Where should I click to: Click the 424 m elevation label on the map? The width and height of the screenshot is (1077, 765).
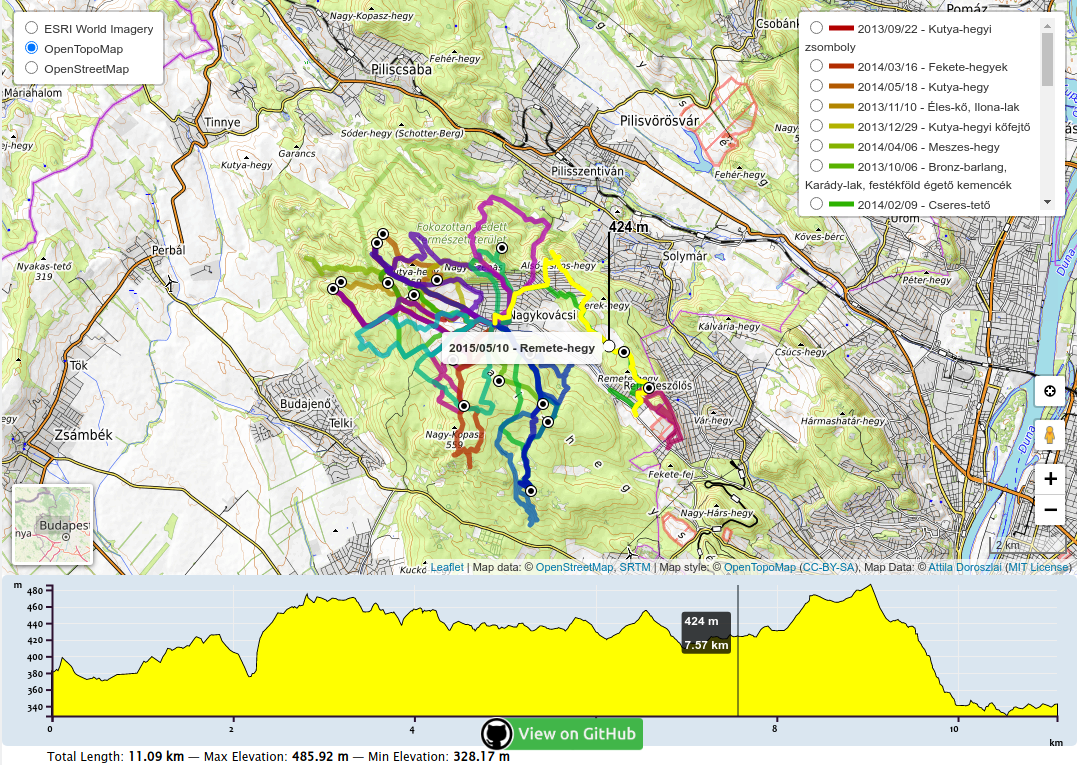click(x=628, y=226)
